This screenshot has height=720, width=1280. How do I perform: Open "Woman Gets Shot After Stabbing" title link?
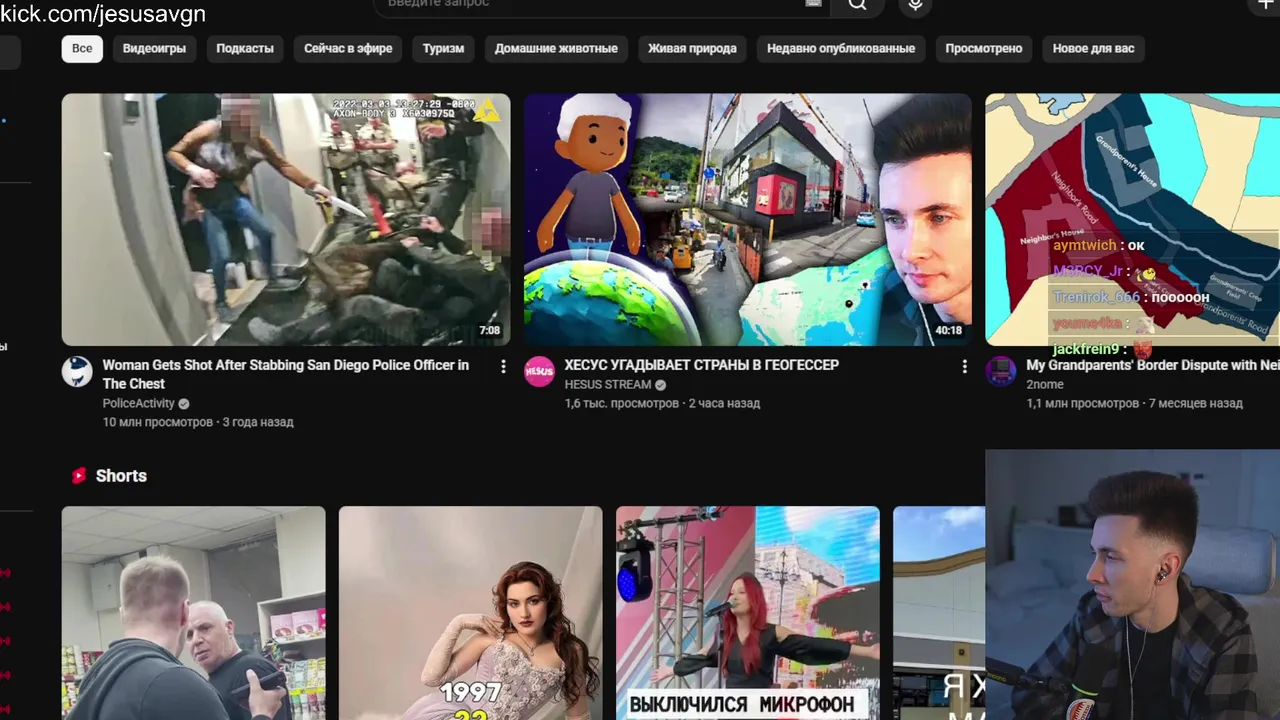tap(286, 374)
